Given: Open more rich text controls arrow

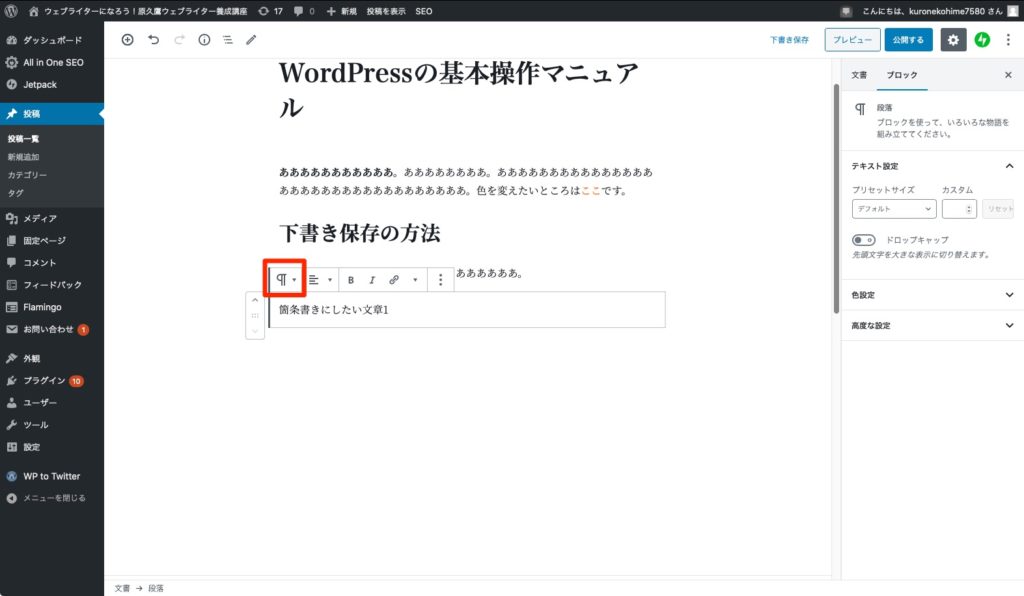Looking at the screenshot, I should (x=415, y=279).
